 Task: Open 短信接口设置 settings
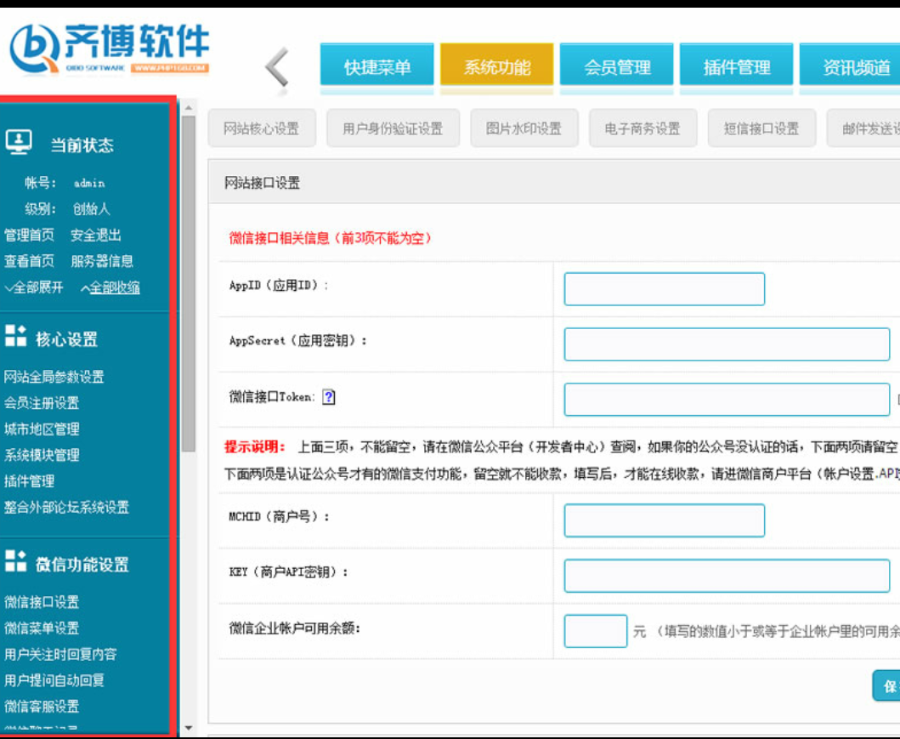(x=761, y=128)
